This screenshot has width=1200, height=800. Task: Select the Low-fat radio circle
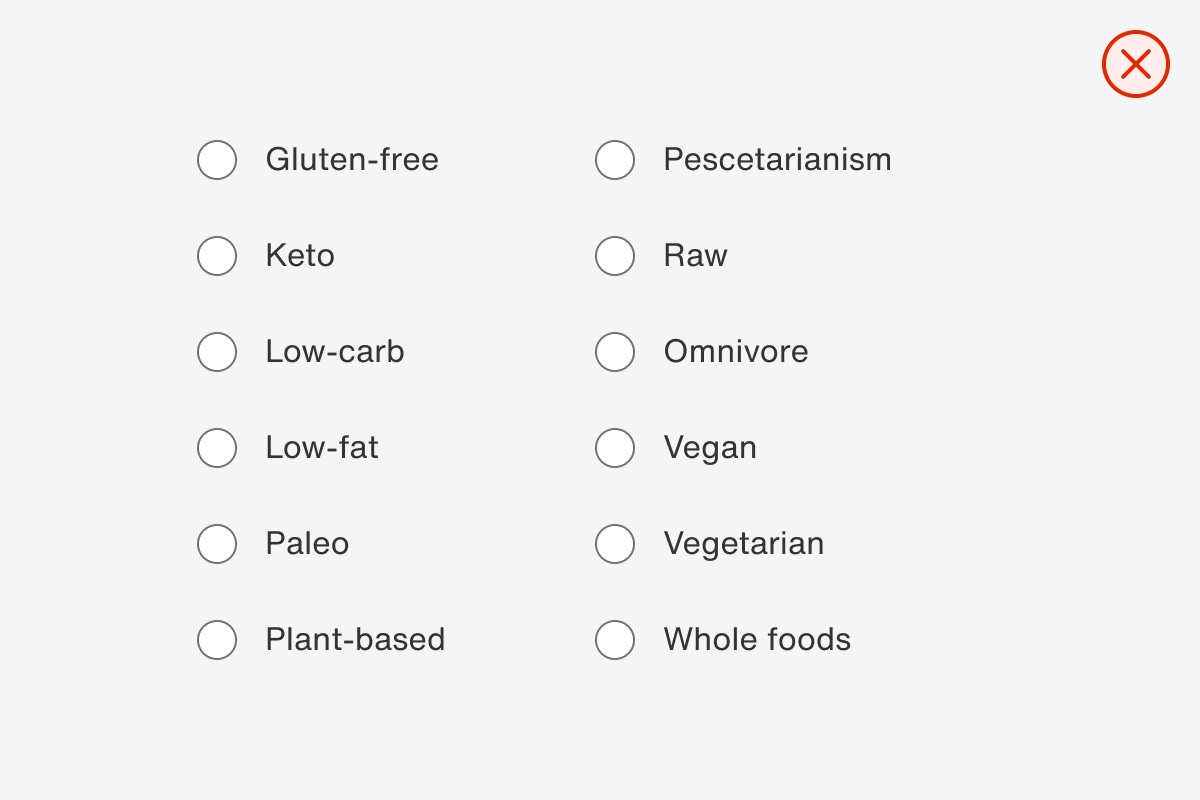217,448
